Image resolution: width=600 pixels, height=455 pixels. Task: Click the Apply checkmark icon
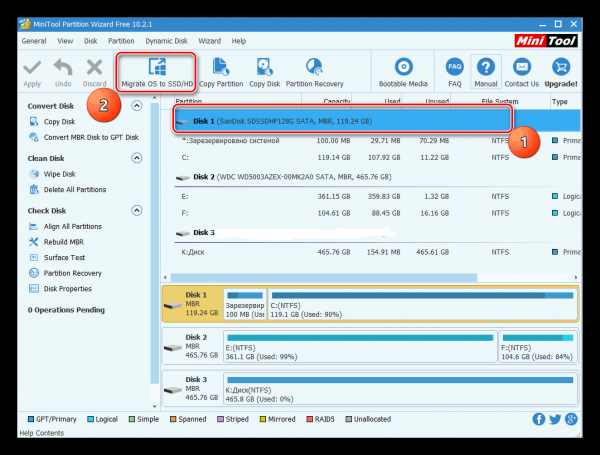click(32, 68)
